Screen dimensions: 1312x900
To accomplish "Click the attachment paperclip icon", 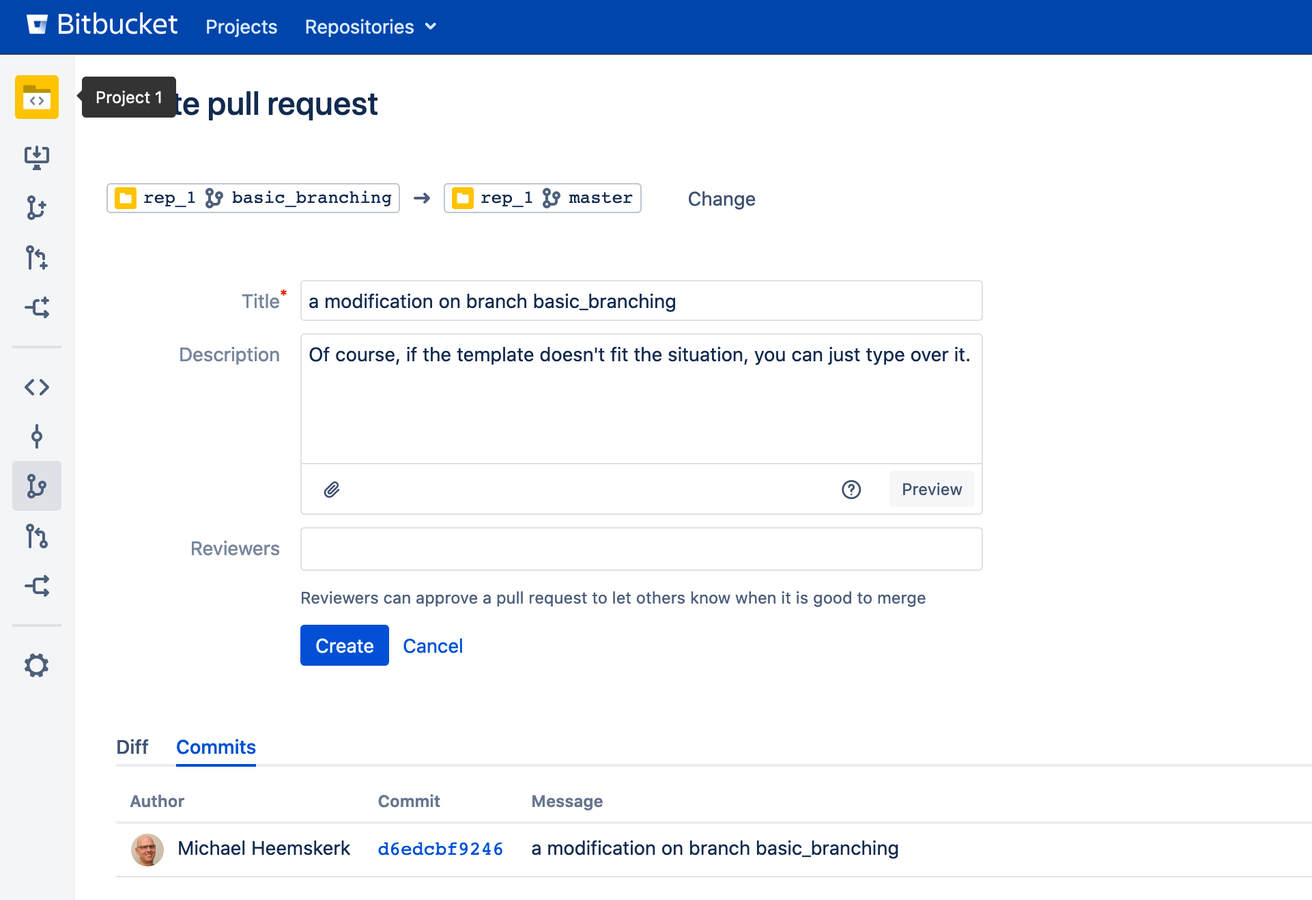I will [332, 490].
